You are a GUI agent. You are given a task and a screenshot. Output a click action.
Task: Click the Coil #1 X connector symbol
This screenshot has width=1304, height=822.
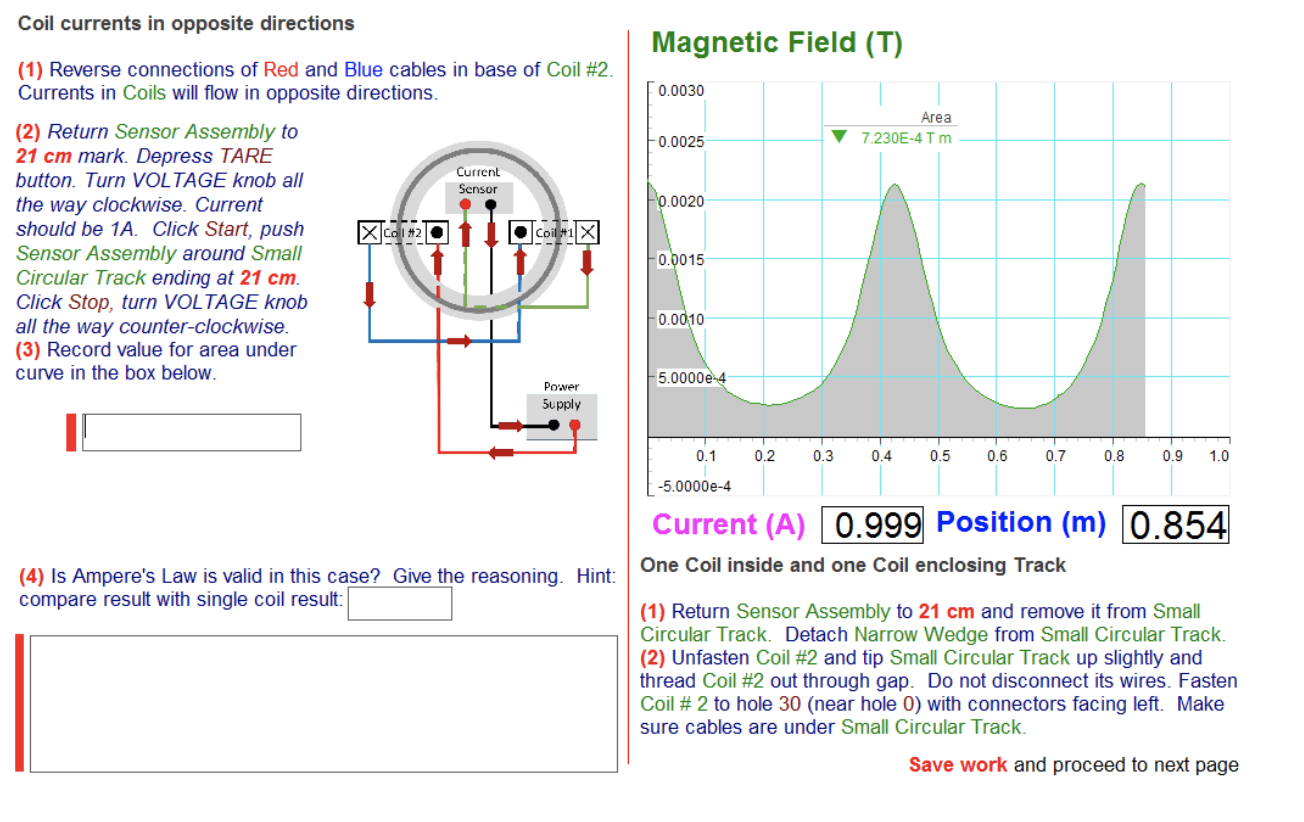(589, 231)
